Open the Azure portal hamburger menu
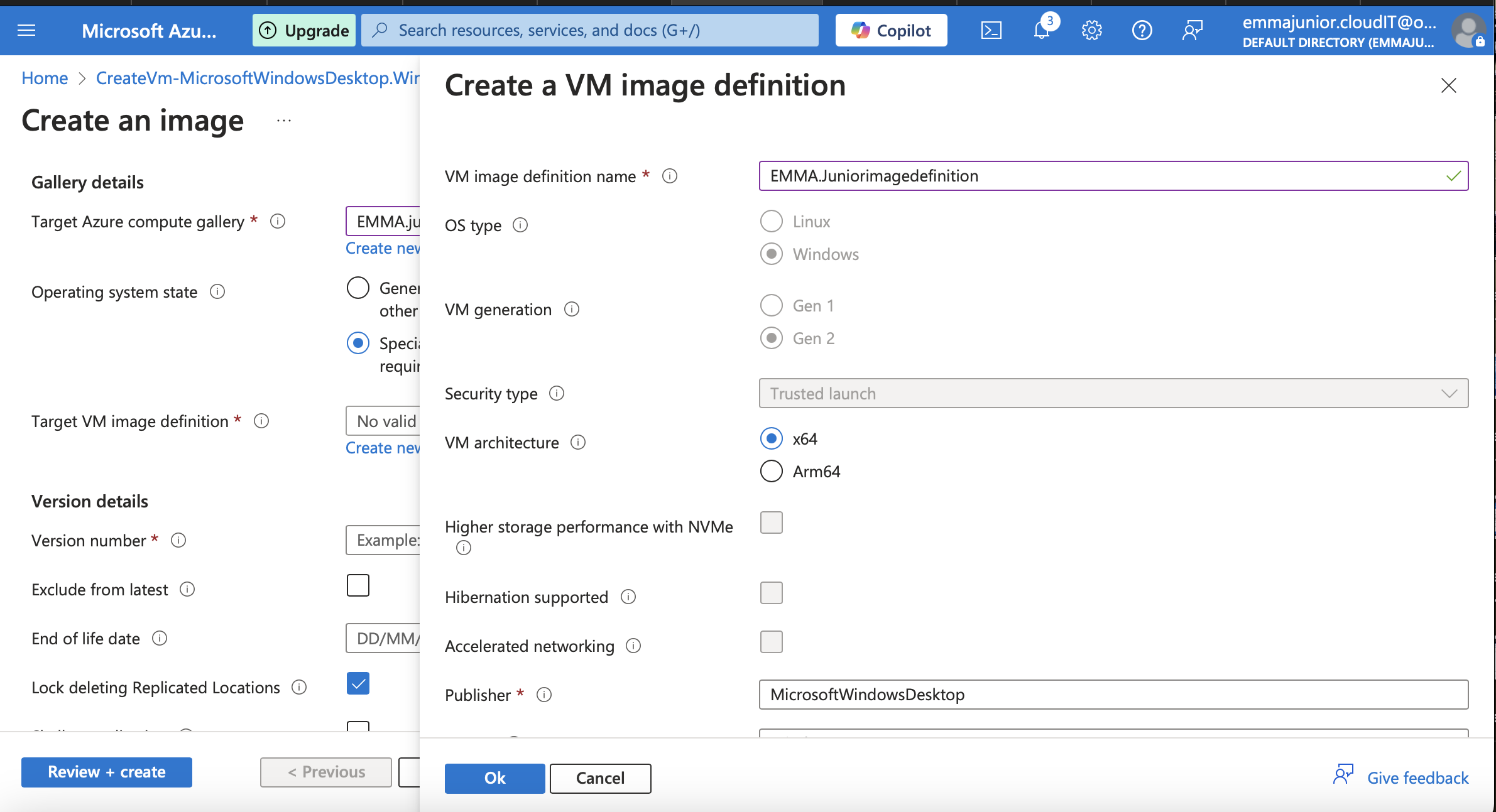Image resolution: width=1496 pixels, height=812 pixels. tap(26, 30)
